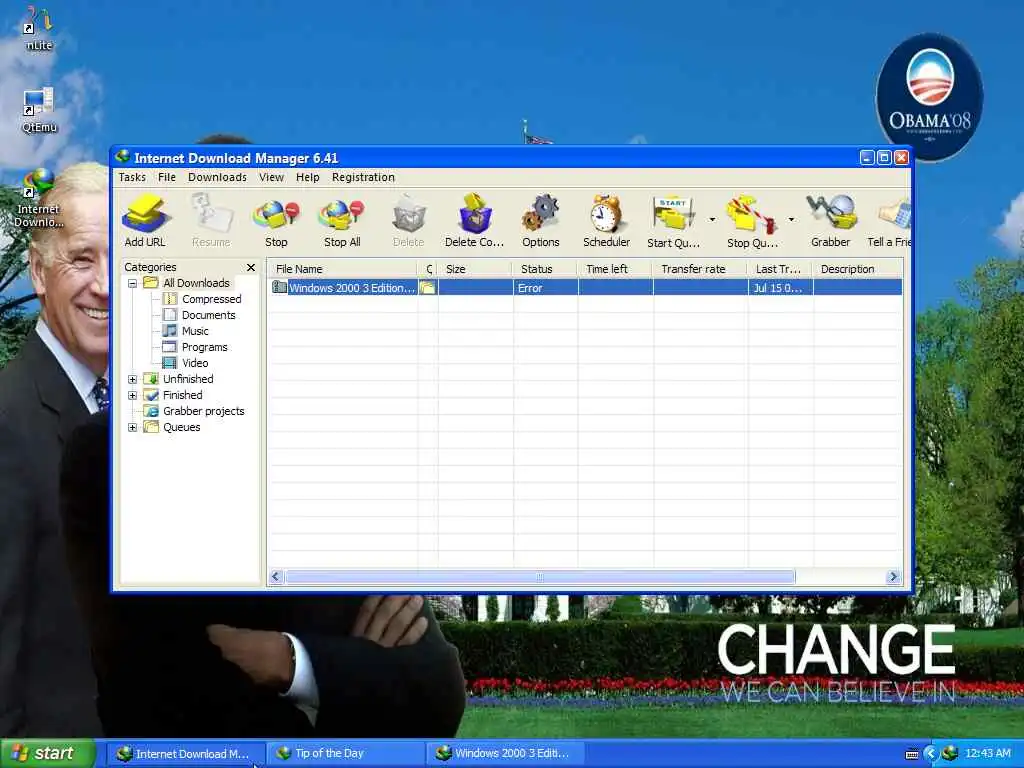This screenshot has height=768, width=1024.
Task: Click the Resume toolbar icon
Action: 211,221
